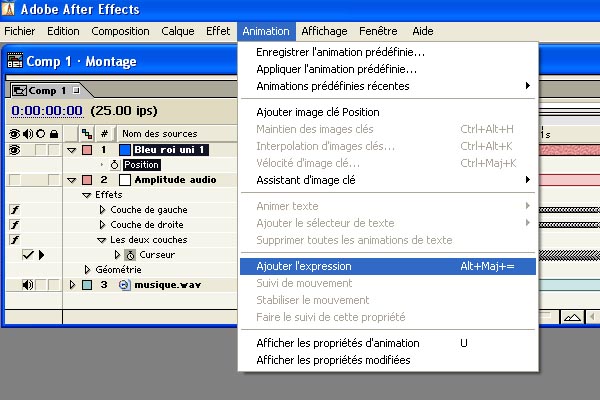Click the label color of layer 1
This screenshot has height=400, width=600.
click(x=87, y=150)
